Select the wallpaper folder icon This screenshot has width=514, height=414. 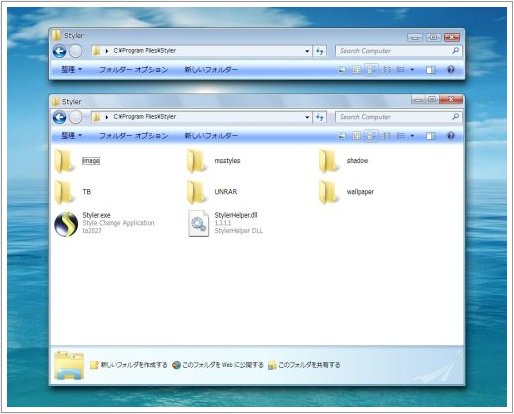click(328, 192)
